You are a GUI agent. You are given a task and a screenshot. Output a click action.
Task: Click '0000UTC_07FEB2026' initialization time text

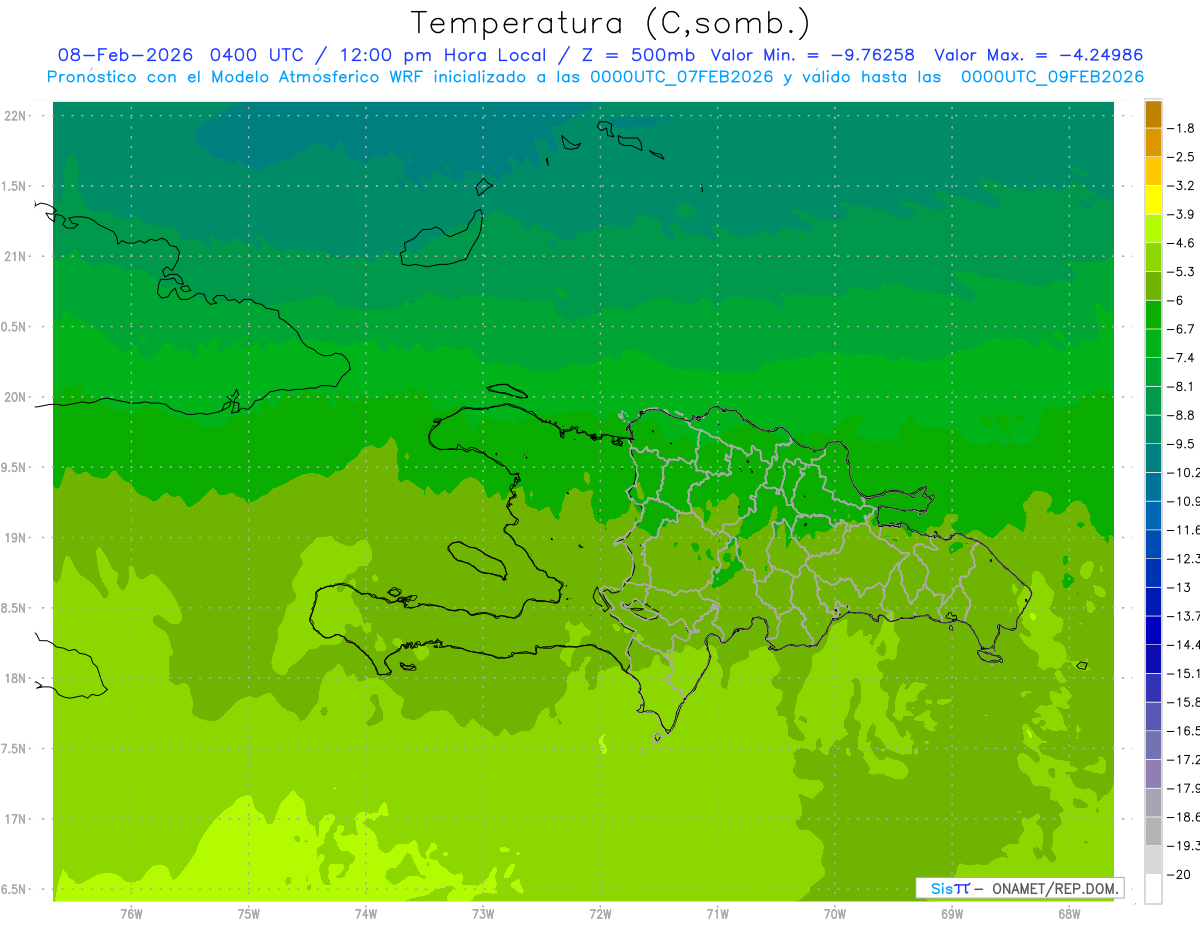point(682,77)
